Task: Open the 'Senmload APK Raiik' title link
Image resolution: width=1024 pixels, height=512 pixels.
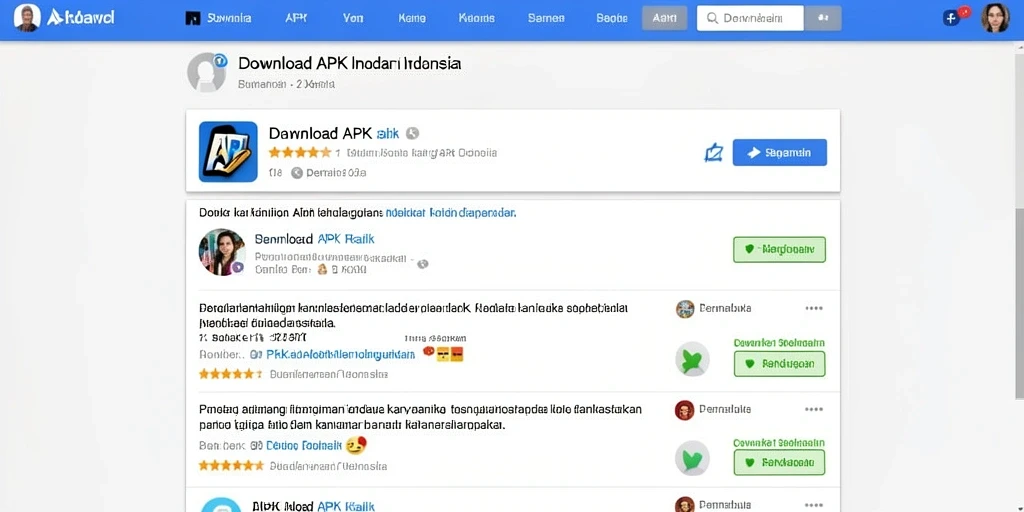Action: click(x=314, y=239)
